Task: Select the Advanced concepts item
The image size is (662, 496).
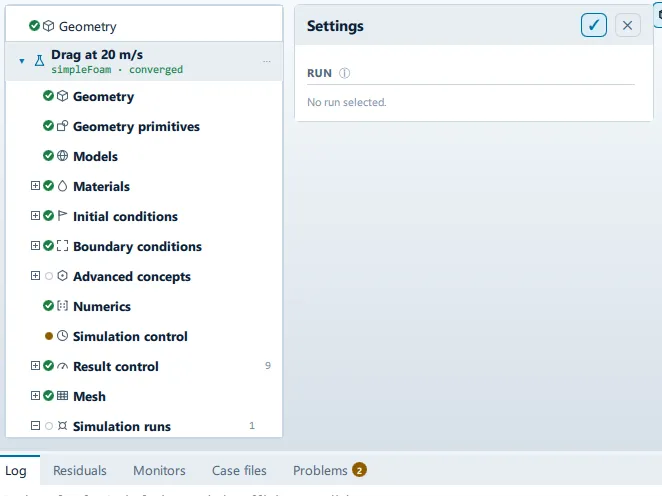Action: tap(144, 276)
